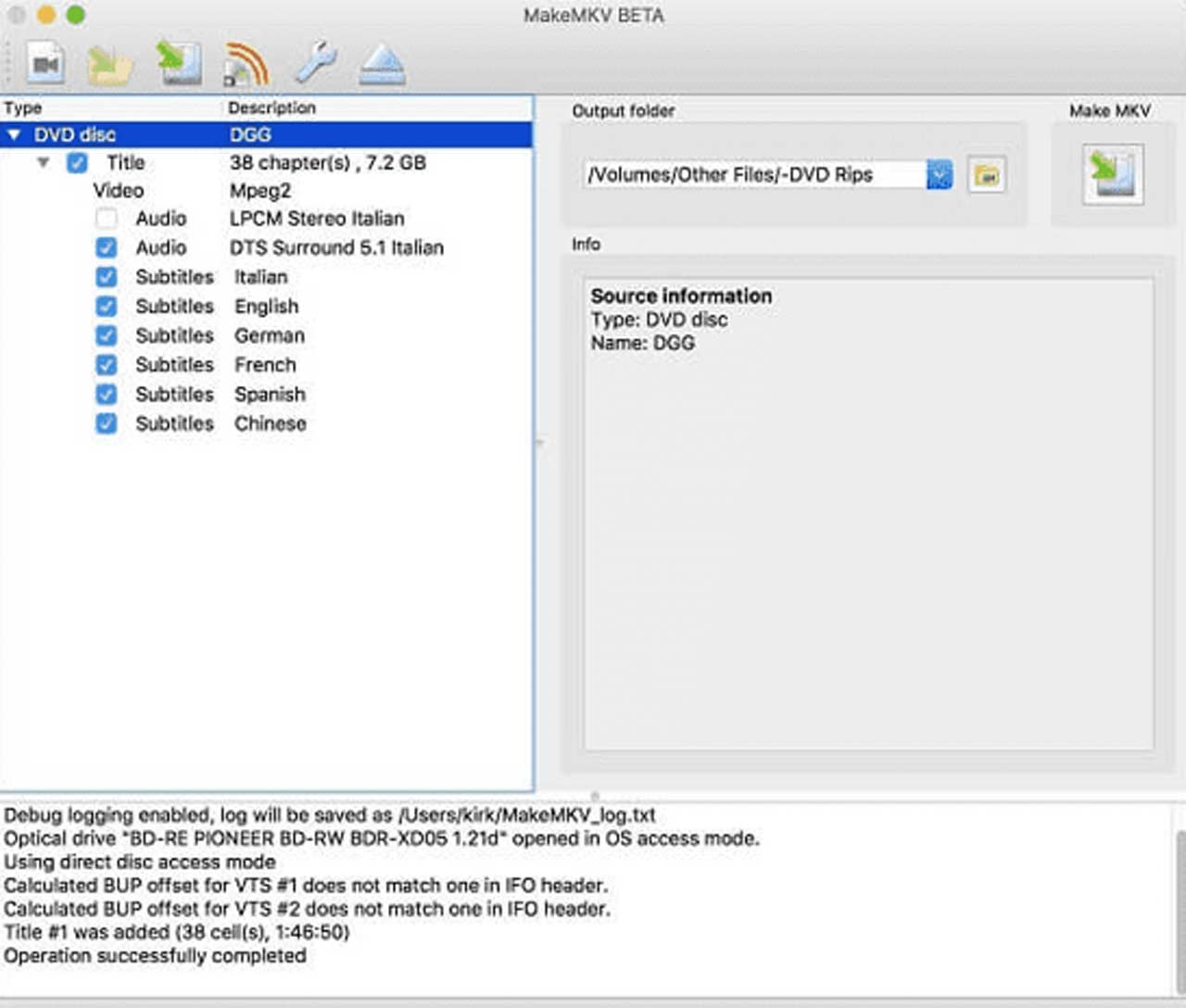Uncheck the Chinese subtitles checkbox
Viewport: 1186px width, 1008px height.
click(107, 423)
